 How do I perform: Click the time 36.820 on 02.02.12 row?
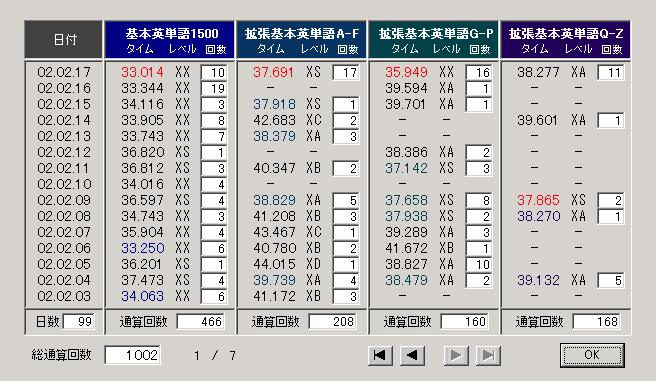142,152
